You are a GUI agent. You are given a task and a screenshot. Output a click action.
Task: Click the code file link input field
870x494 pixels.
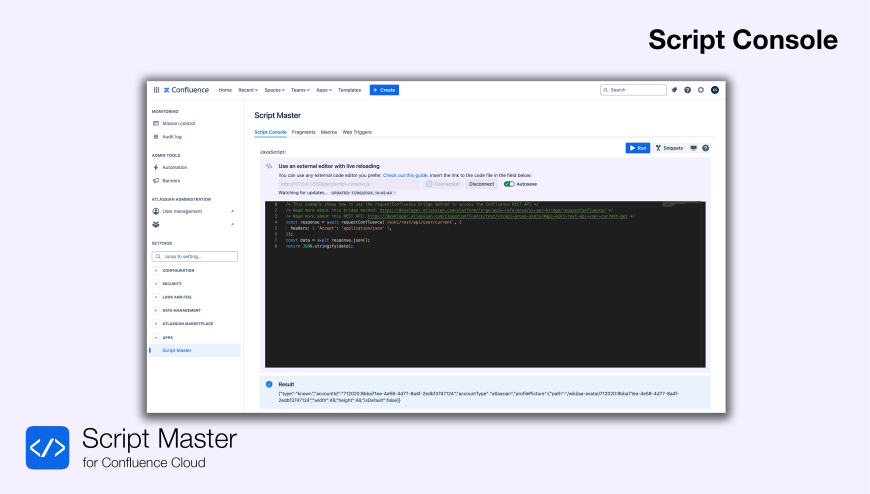349,184
